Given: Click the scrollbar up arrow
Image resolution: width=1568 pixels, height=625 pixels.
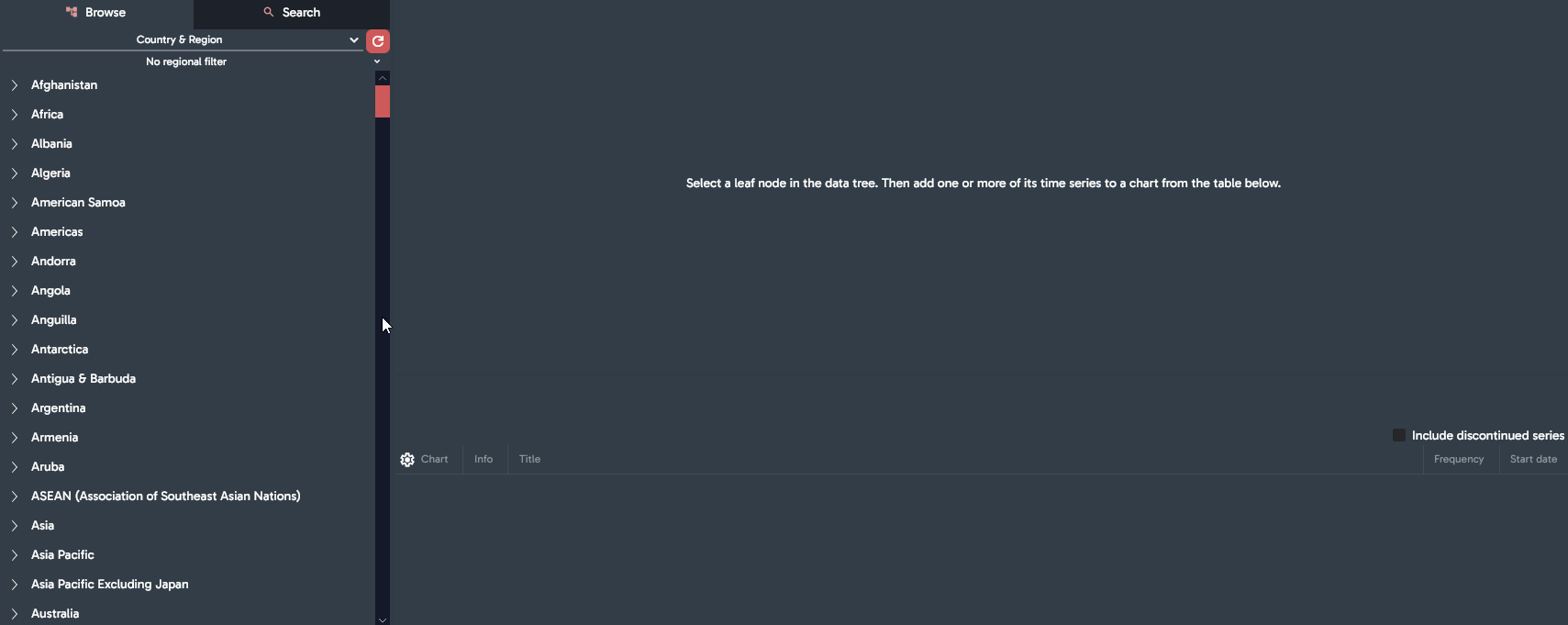Looking at the screenshot, I should 383,78.
